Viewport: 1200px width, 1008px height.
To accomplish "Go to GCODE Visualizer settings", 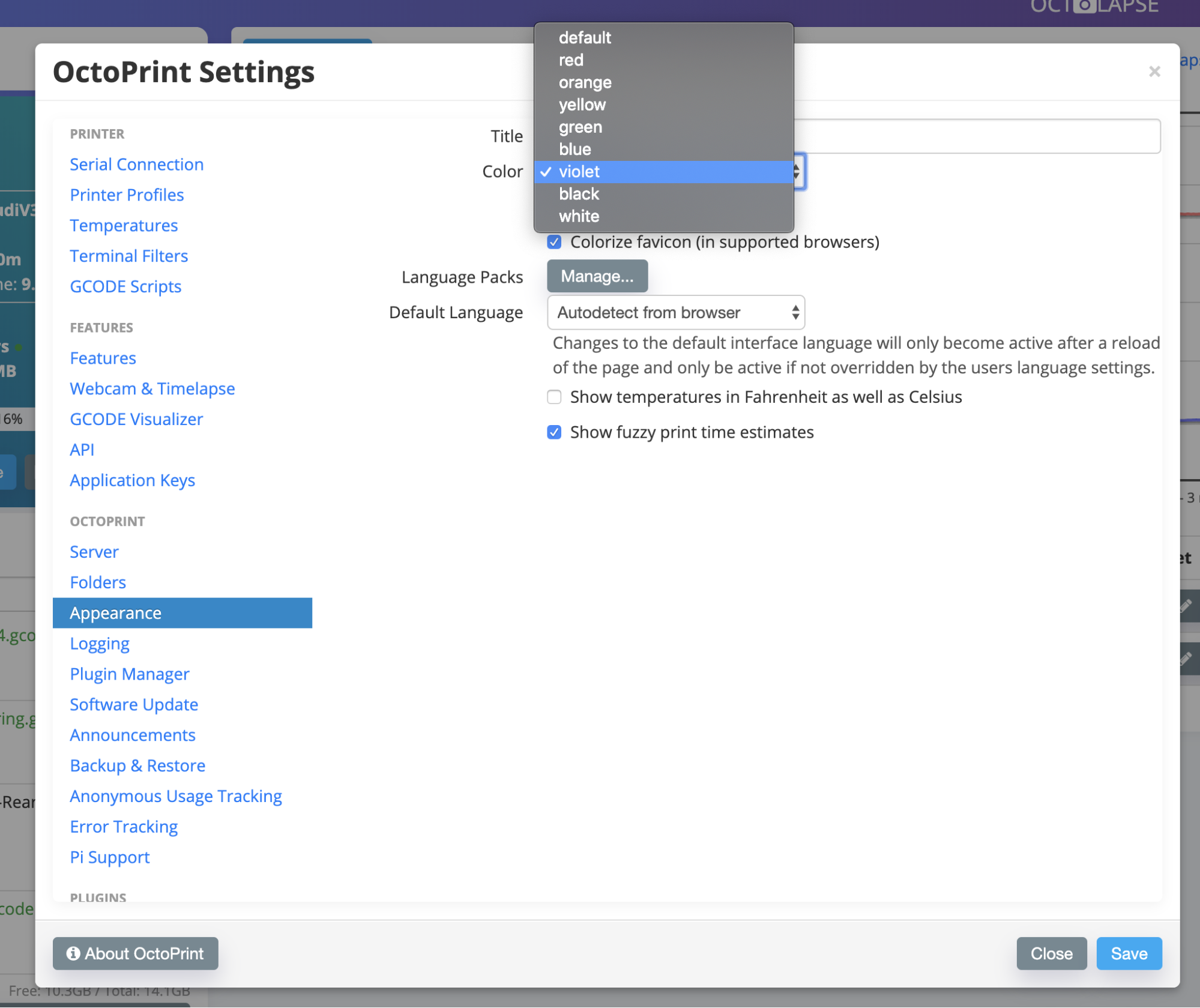I will pyautogui.click(x=136, y=420).
